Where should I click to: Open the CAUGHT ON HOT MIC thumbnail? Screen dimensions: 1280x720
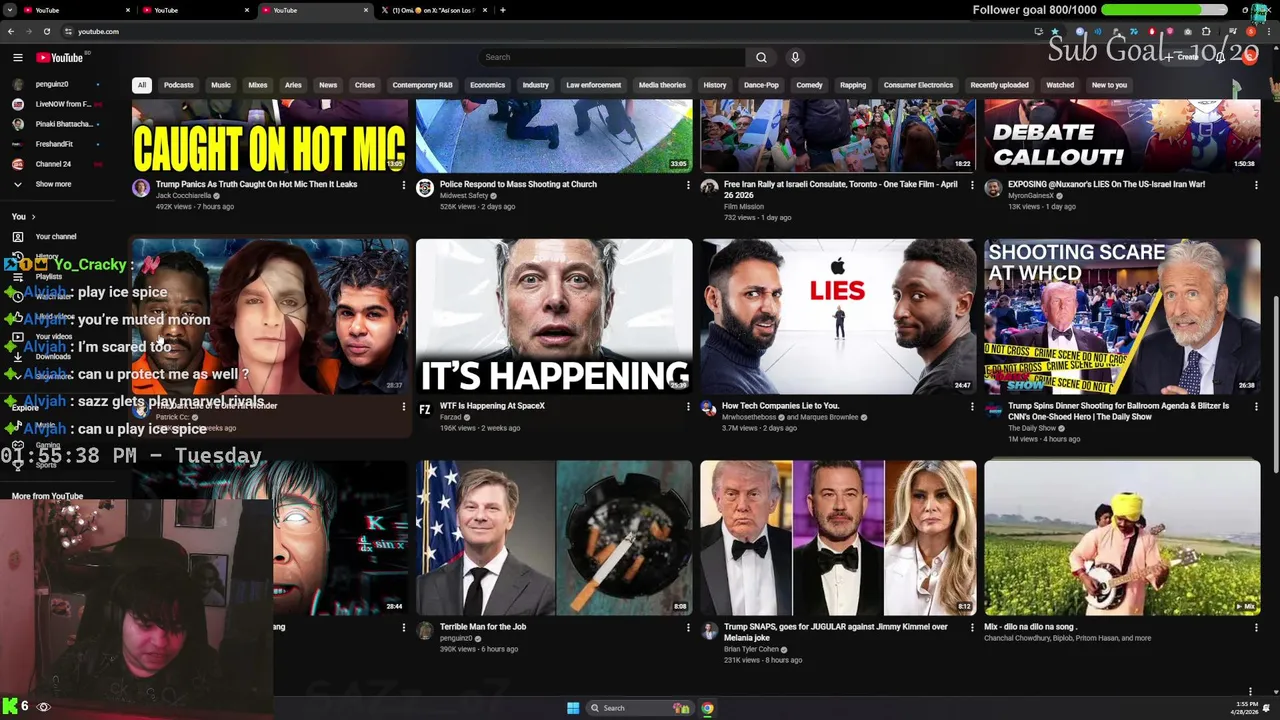(x=270, y=136)
